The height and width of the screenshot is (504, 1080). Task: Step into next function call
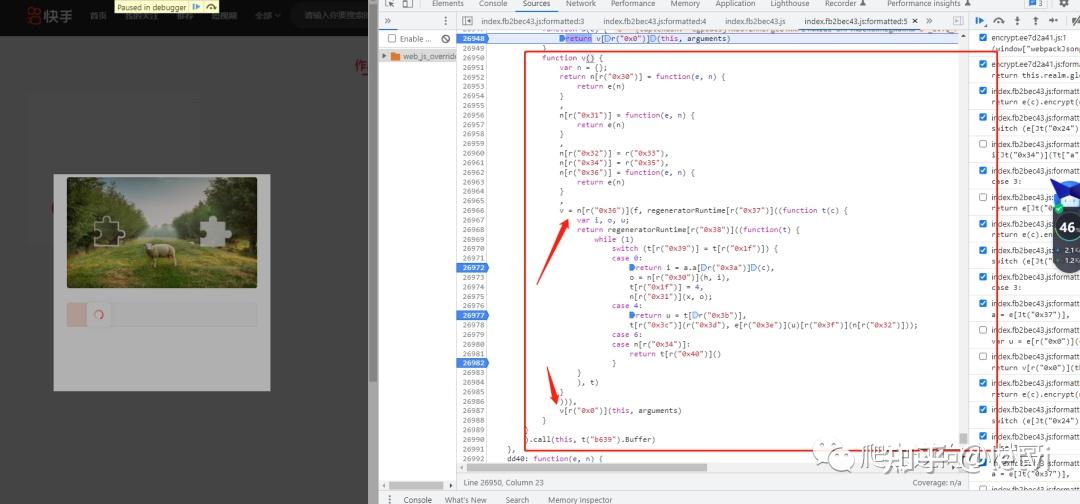point(1017,21)
